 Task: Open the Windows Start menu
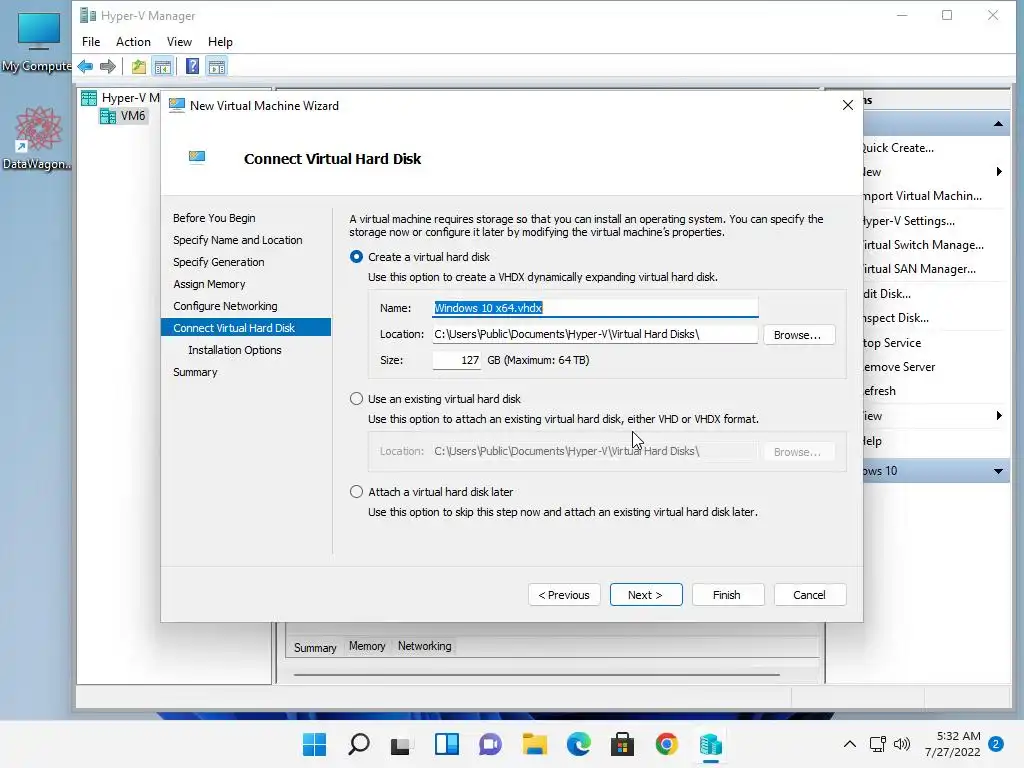point(314,744)
